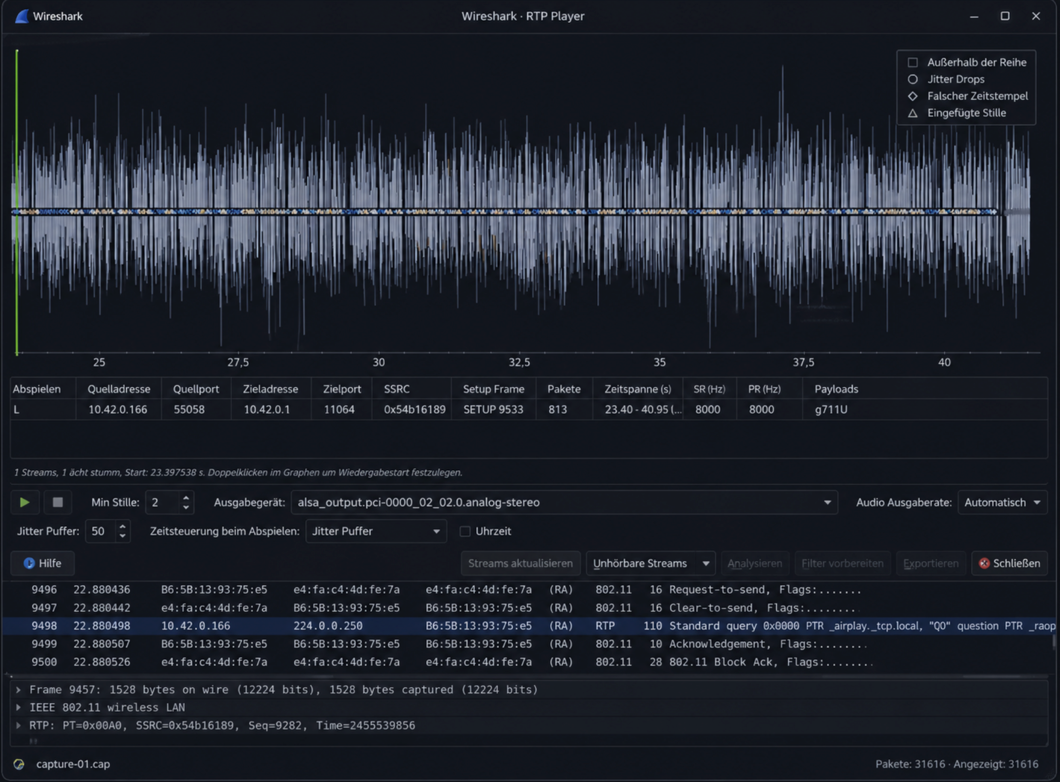Close the window with the X icon
Image resolution: width=1060 pixels, height=782 pixels.
click(x=1036, y=16)
